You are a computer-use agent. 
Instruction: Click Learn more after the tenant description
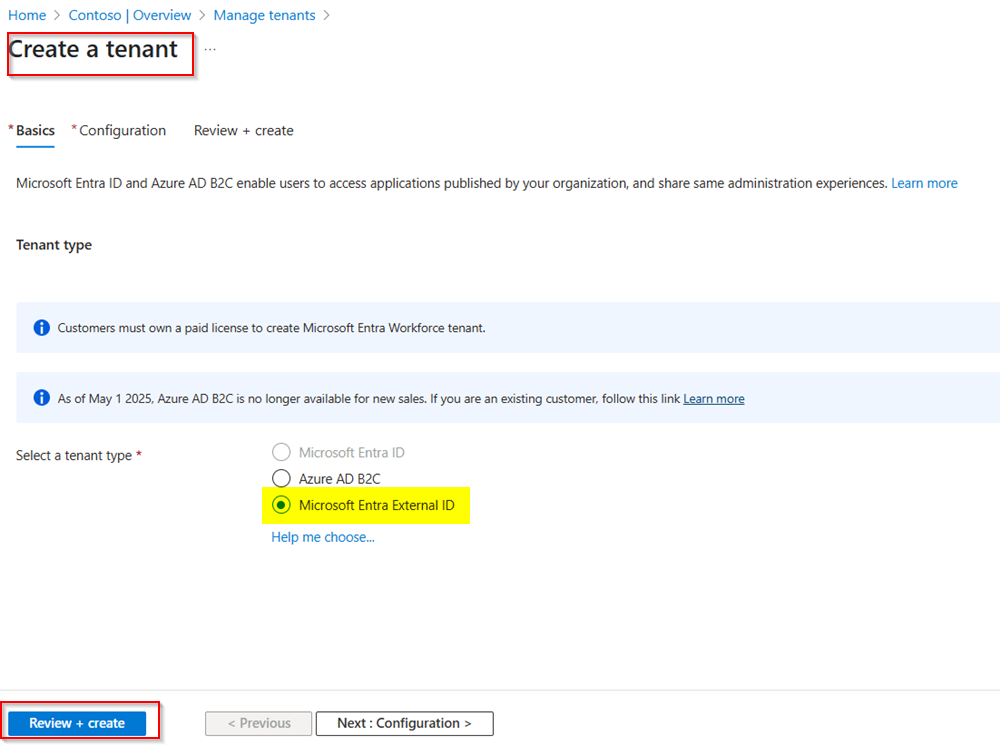[924, 183]
